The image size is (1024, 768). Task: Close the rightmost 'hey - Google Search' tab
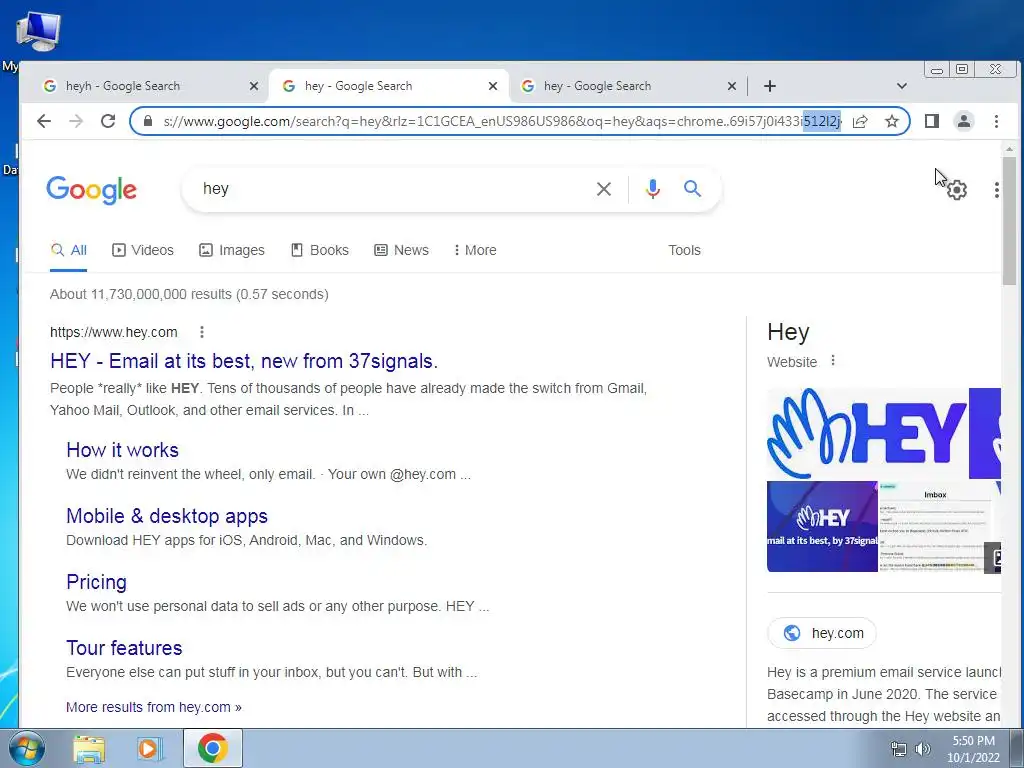point(732,86)
